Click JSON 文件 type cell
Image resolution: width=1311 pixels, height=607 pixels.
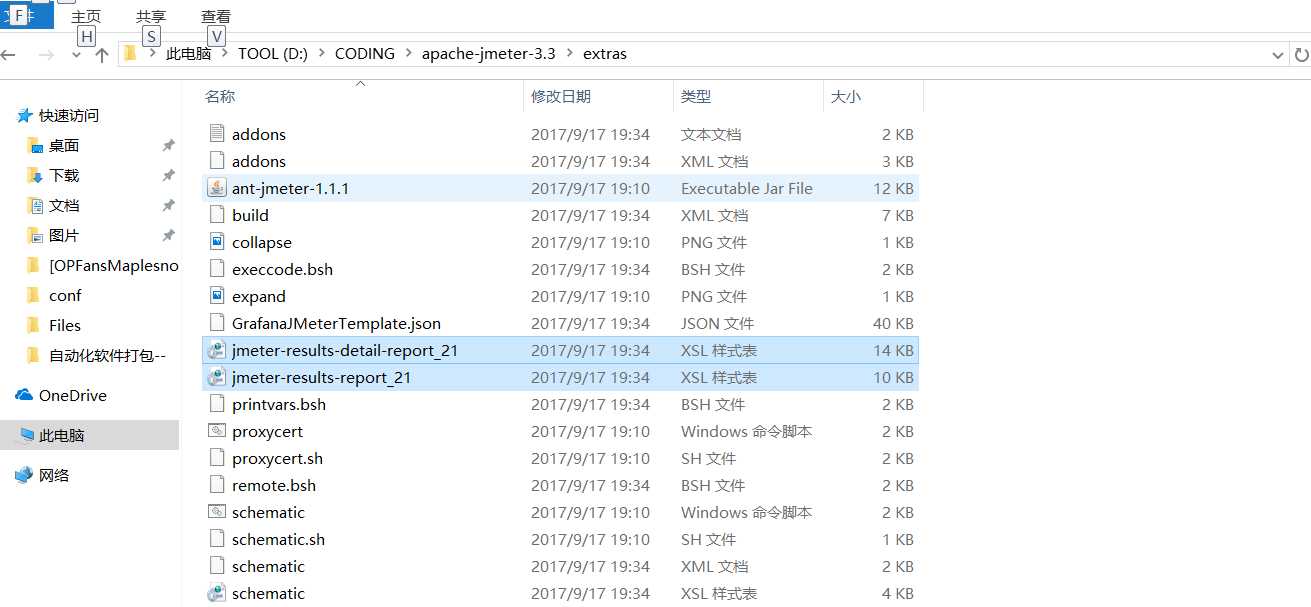pos(718,323)
